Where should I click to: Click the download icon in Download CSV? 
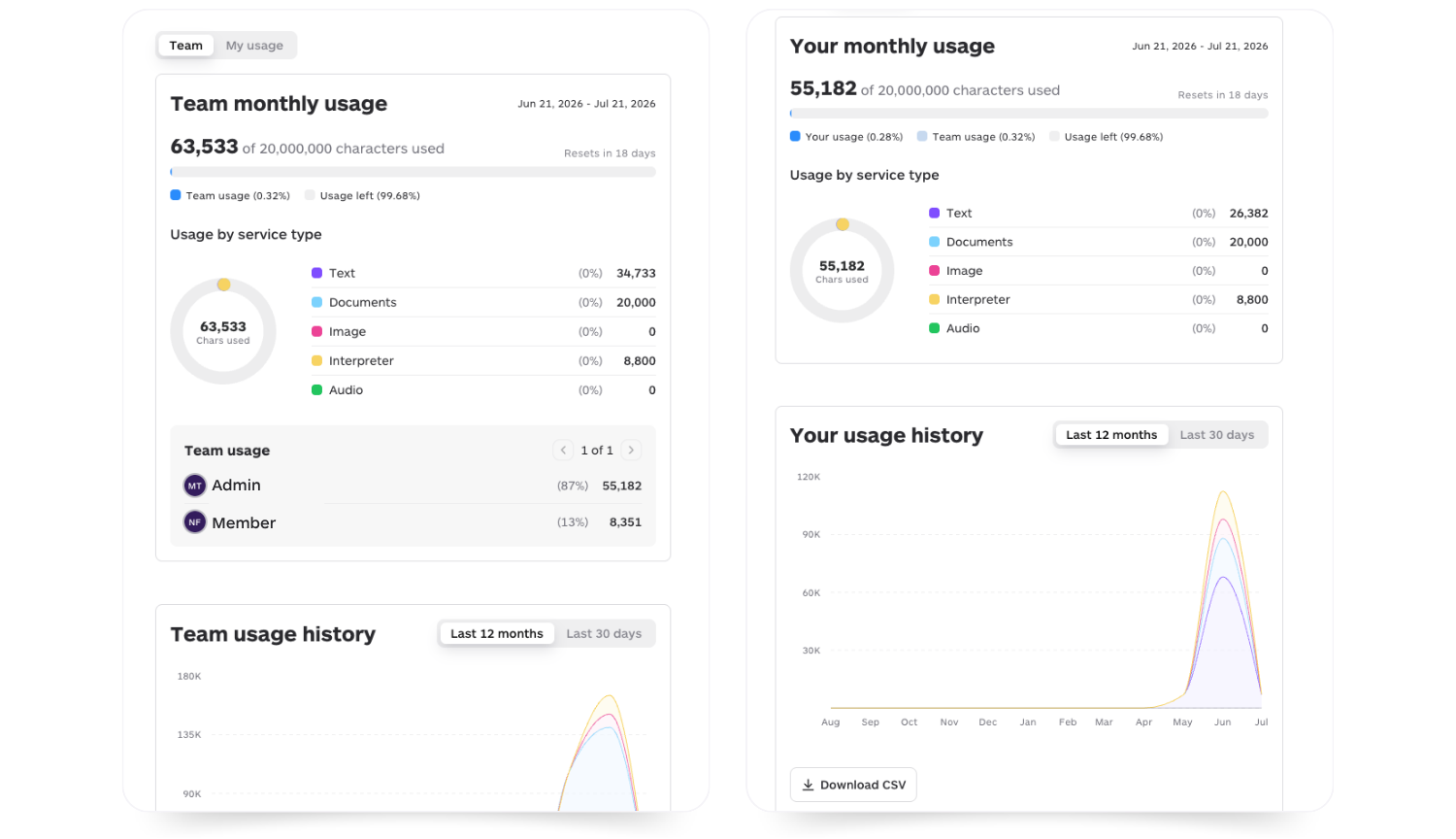[808, 785]
